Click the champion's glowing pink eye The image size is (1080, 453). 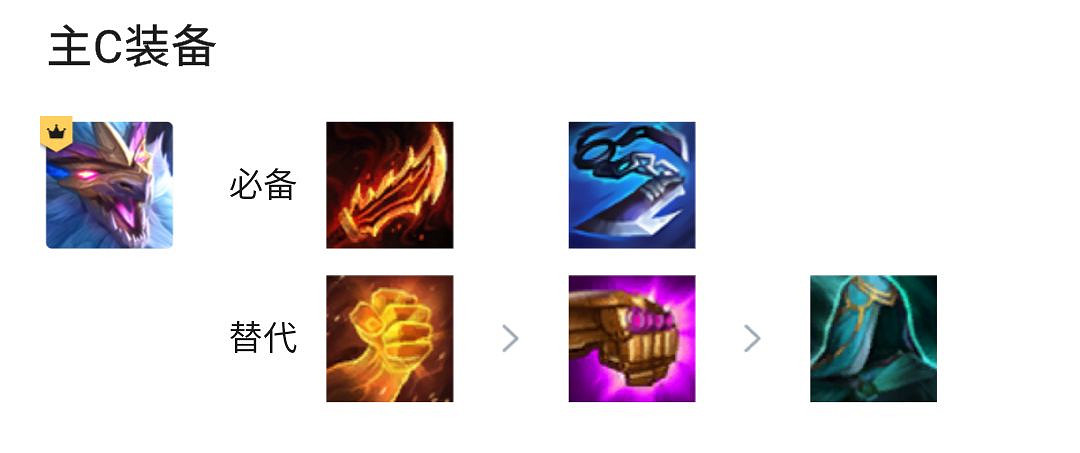click(87, 175)
